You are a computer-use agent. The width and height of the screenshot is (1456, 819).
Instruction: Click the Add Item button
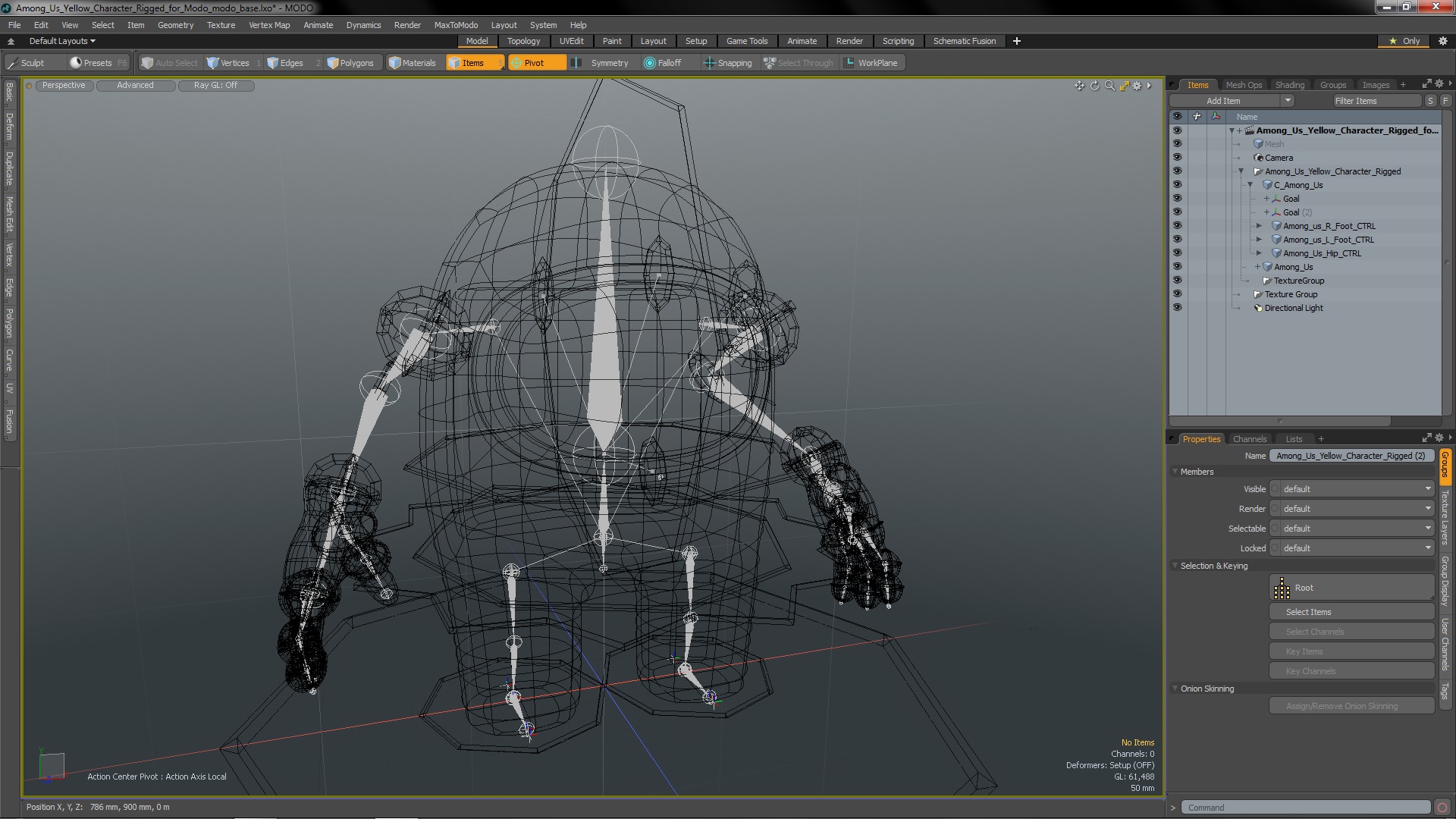pyautogui.click(x=1224, y=101)
